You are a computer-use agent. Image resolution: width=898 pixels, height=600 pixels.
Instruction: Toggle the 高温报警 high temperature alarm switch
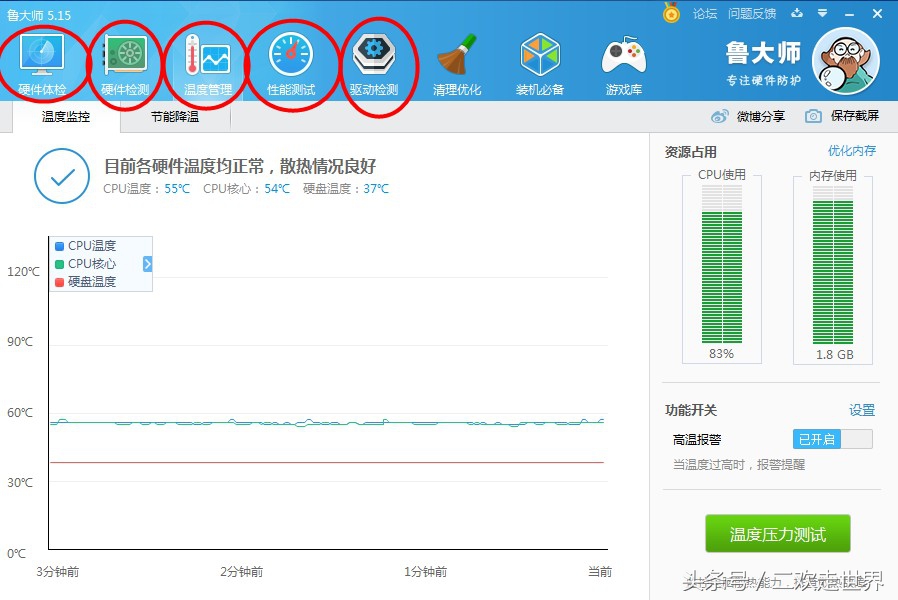pos(832,439)
